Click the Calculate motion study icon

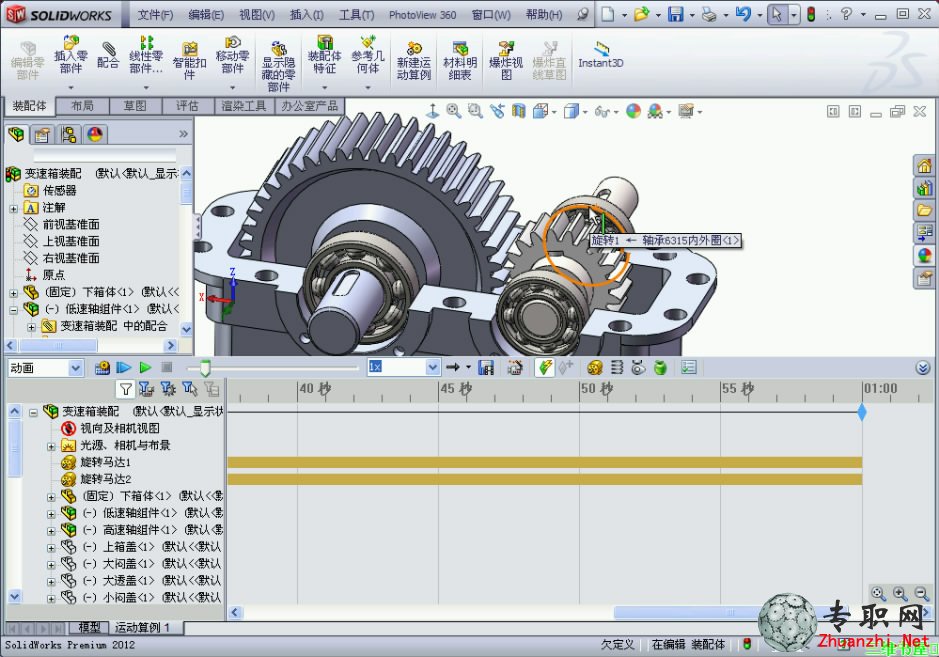102,367
